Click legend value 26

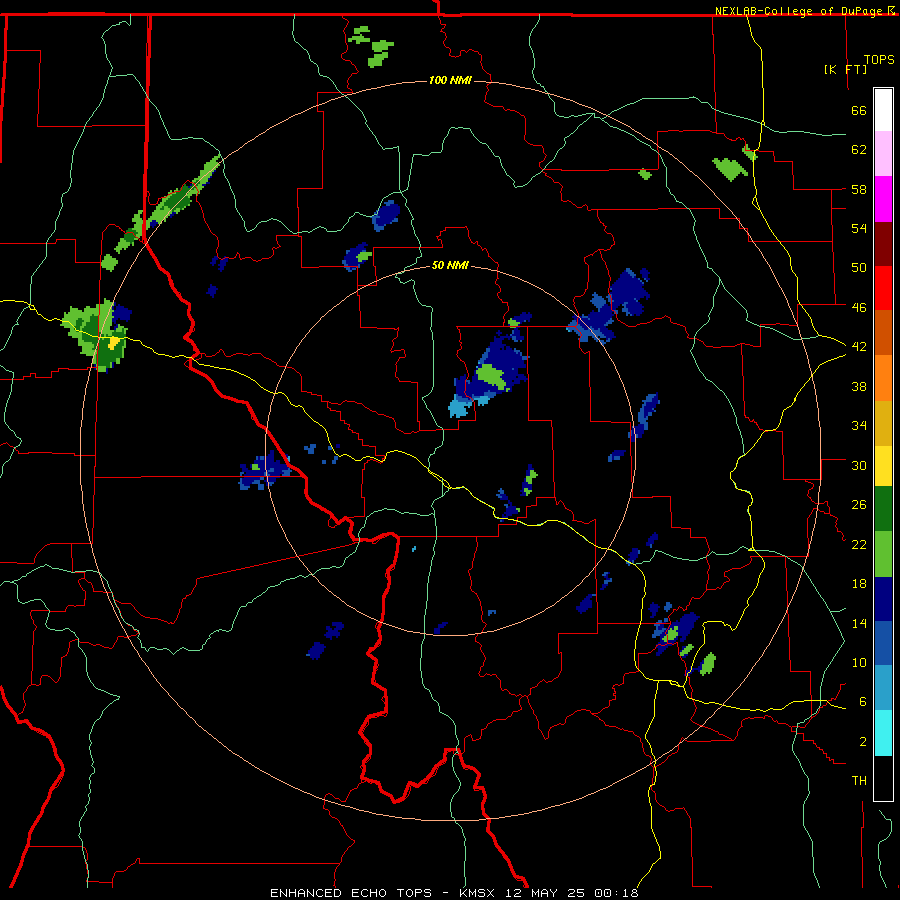(859, 505)
